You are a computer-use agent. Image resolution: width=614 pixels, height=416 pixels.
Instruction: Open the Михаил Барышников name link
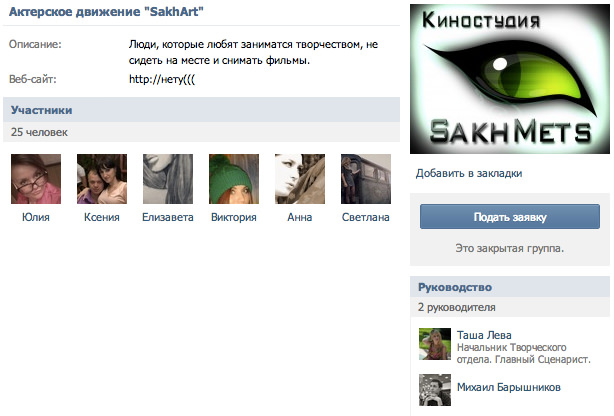[509, 387]
